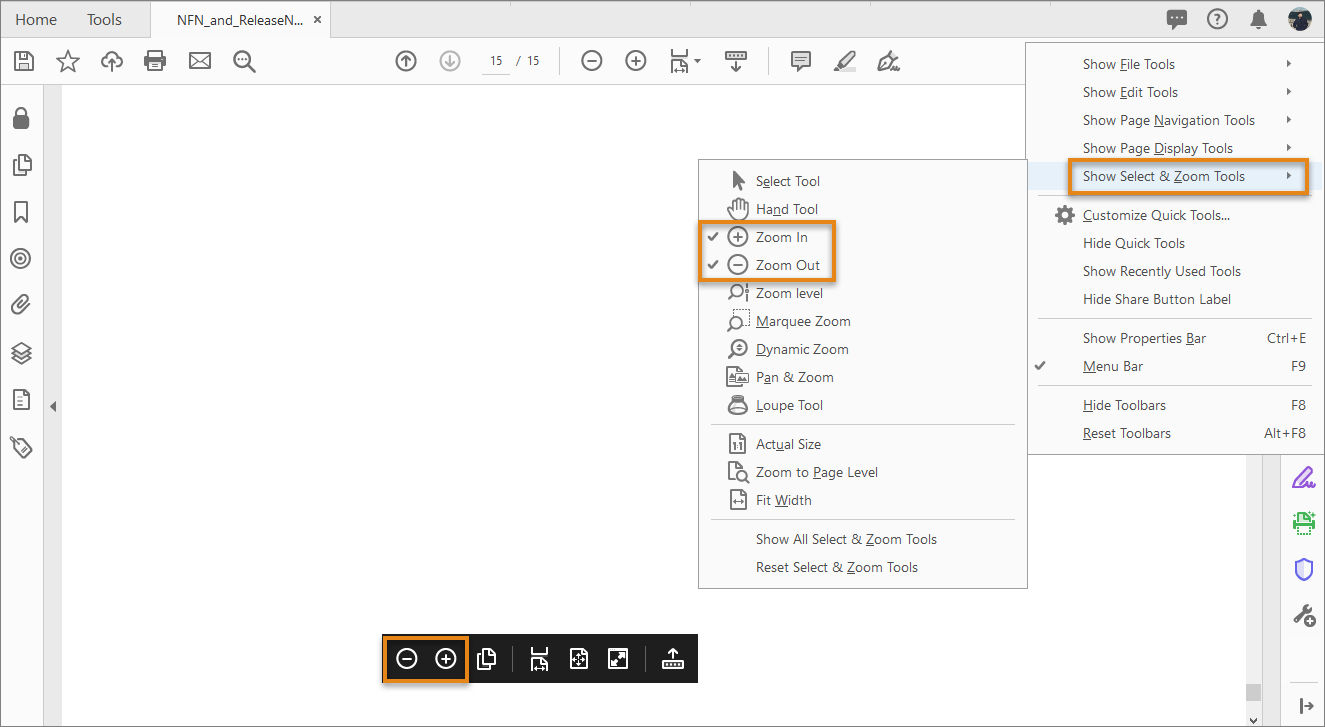Open the destinations target panel icon
1325x727 pixels.
click(x=21, y=259)
